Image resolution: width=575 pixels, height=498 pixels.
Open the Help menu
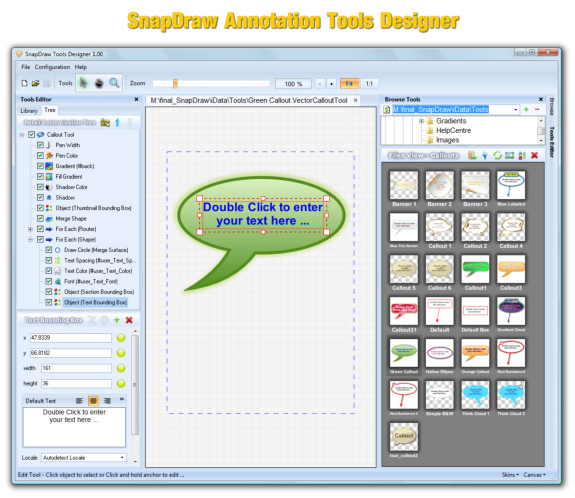click(x=81, y=67)
